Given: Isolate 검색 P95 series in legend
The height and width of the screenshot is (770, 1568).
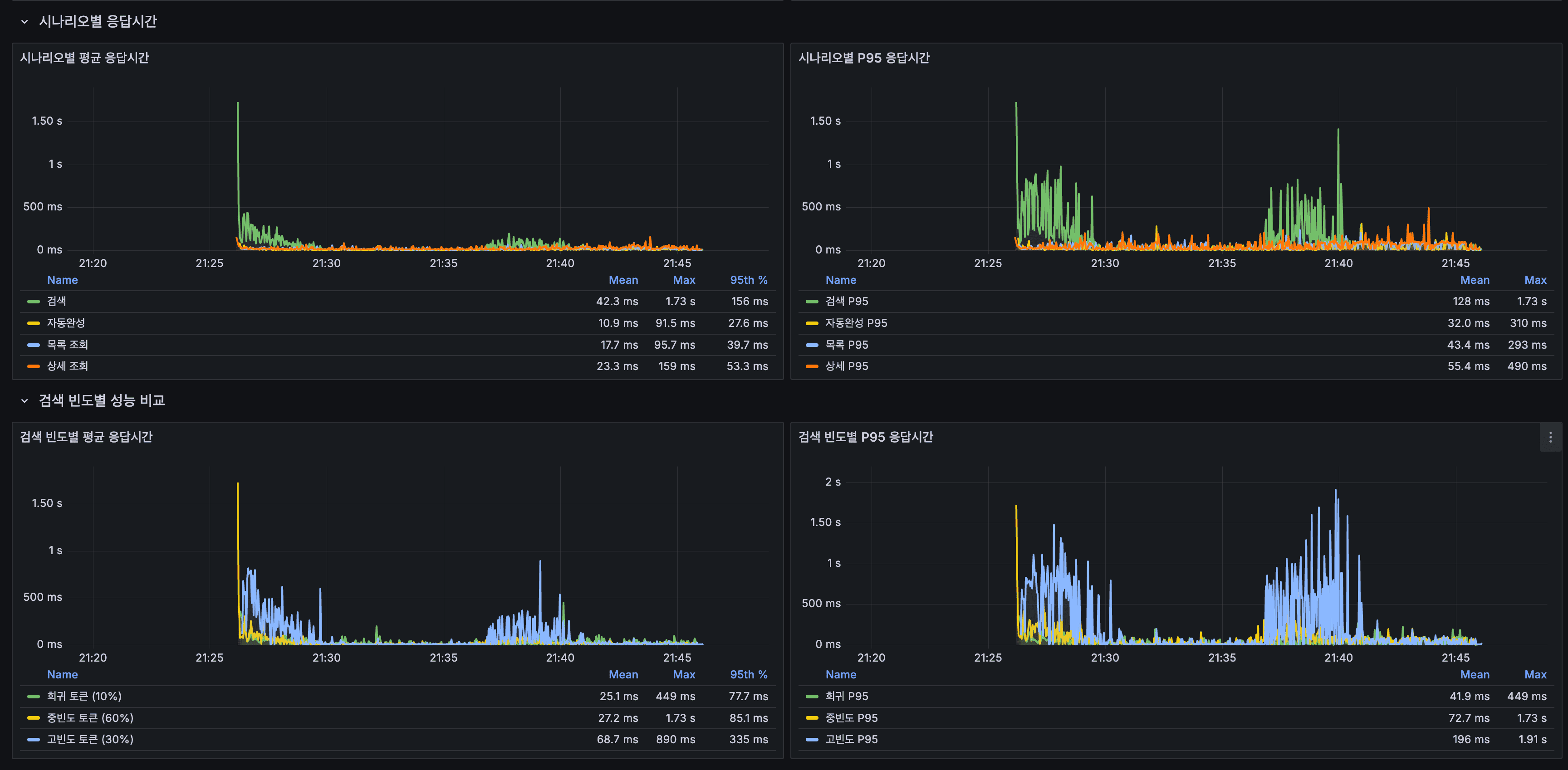Looking at the screenshot, I should coord(846,302).
